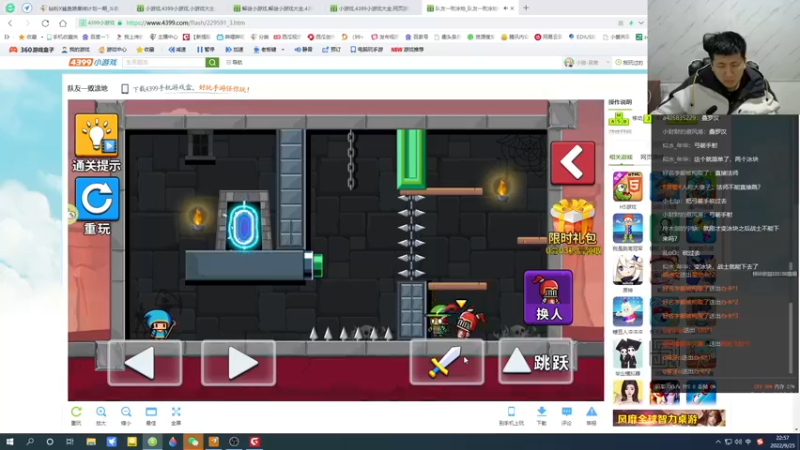Click the 360游戏盒子 toolbar item
Image resolution: width=800 pixels, height=450 pixels.
[x=32, y=49]
